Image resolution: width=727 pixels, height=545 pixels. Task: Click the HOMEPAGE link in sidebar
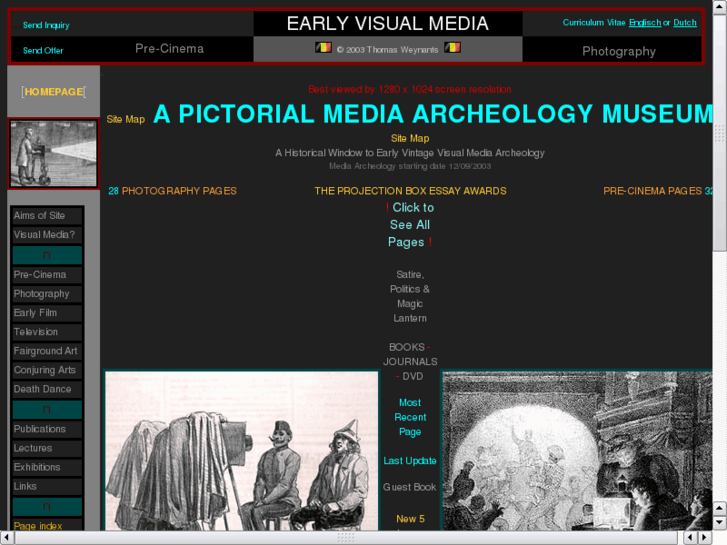tap(54, 92)
